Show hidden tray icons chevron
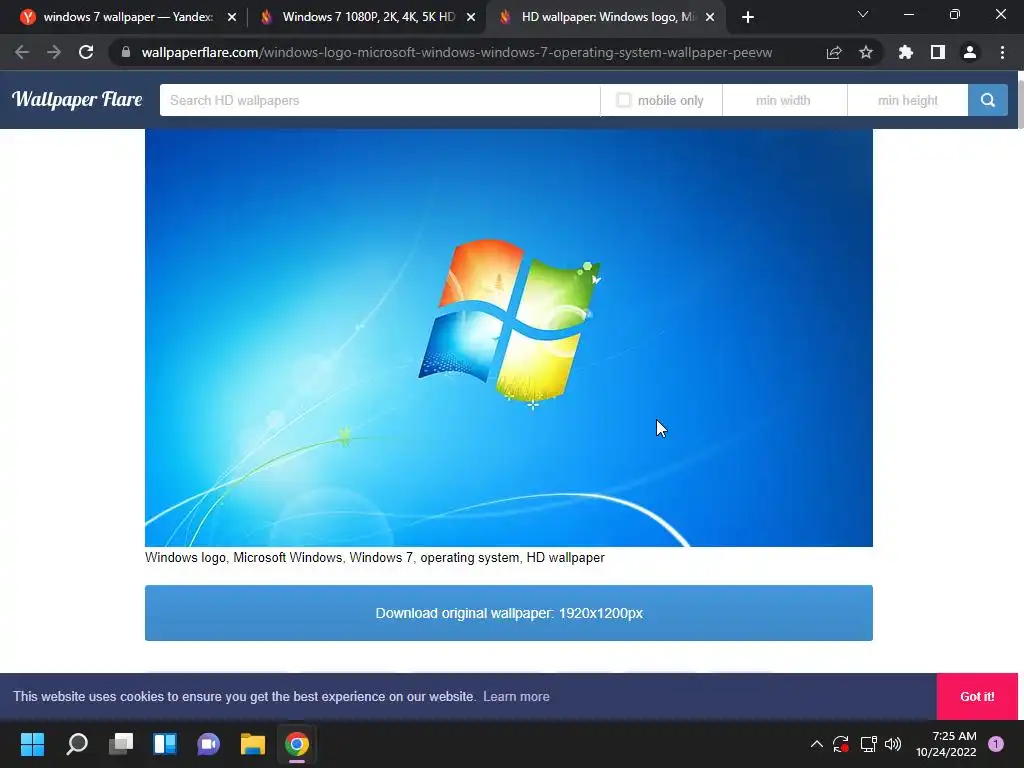 816,744
